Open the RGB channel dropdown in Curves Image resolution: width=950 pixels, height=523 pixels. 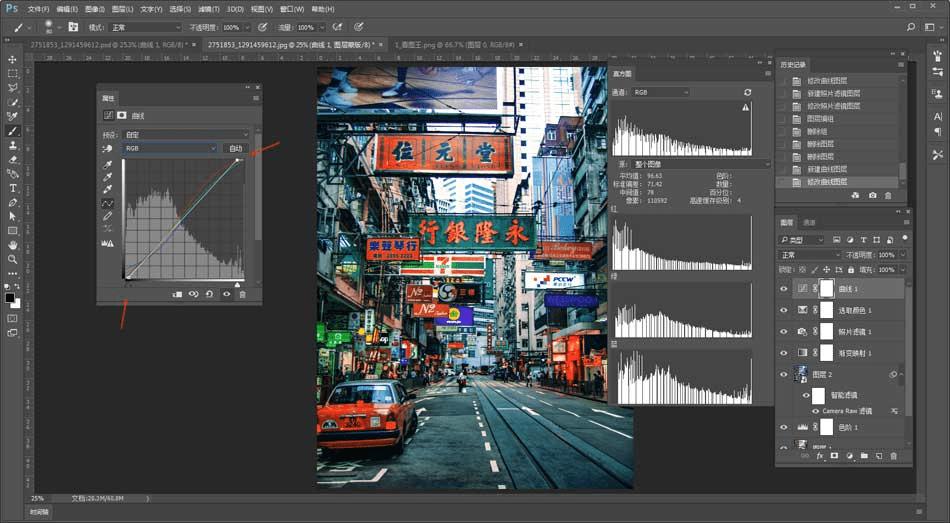(169, 148)
